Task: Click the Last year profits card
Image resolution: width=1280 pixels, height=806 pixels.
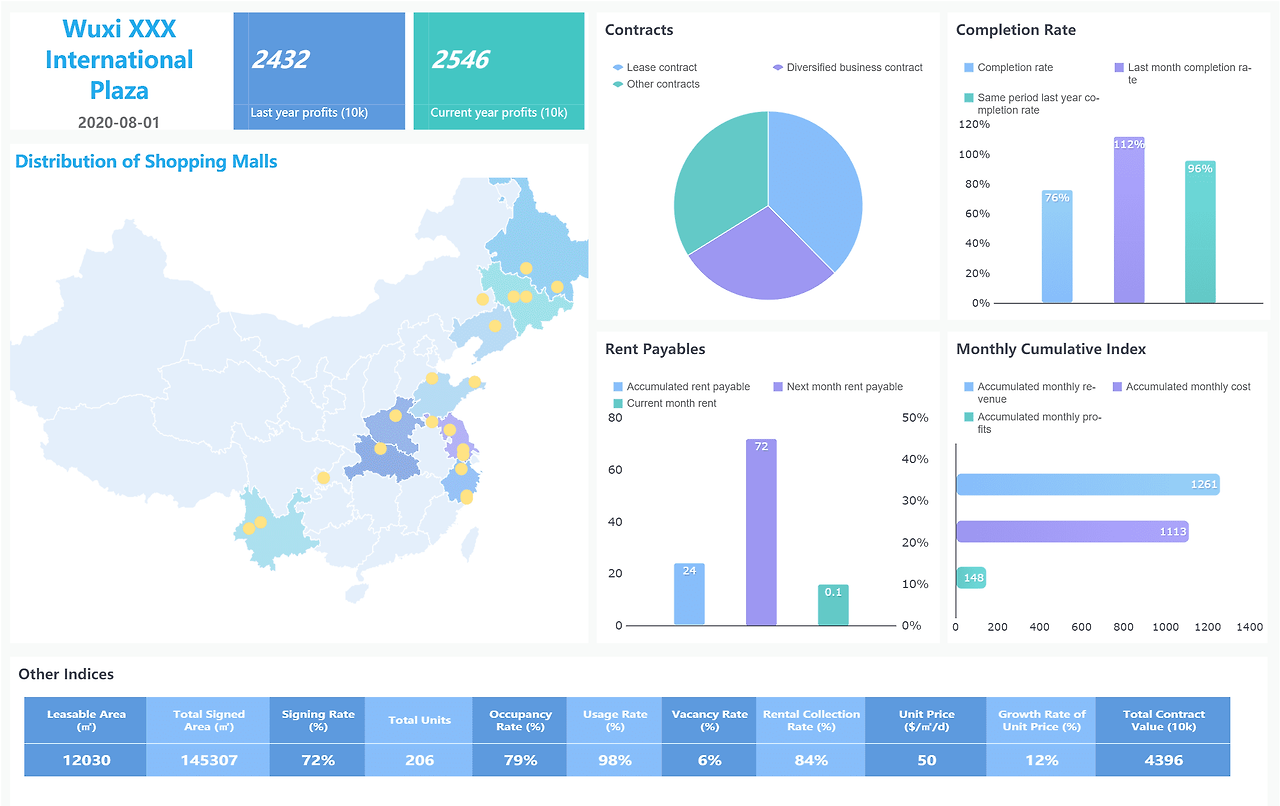Action: pos(318,70)
